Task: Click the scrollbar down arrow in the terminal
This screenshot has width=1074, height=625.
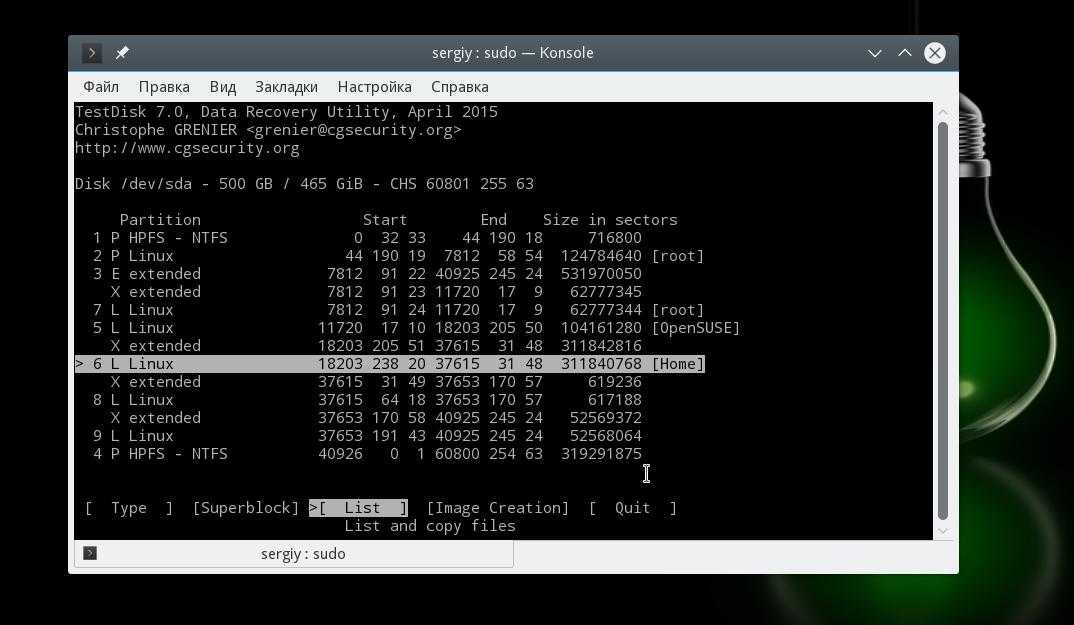Action: pyautogui.click(x=942, y=531)
